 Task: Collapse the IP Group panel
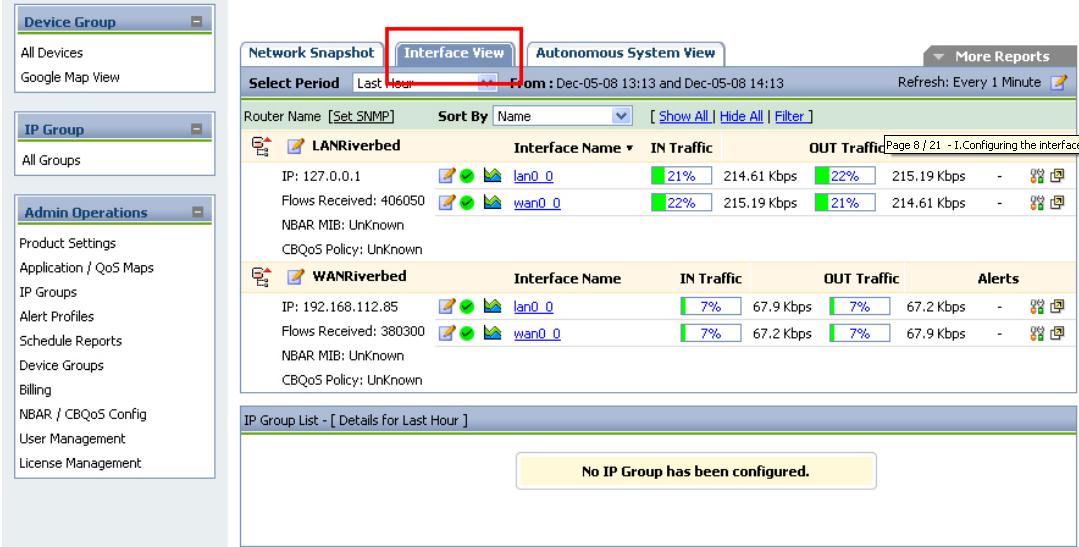tap(197, 130)
